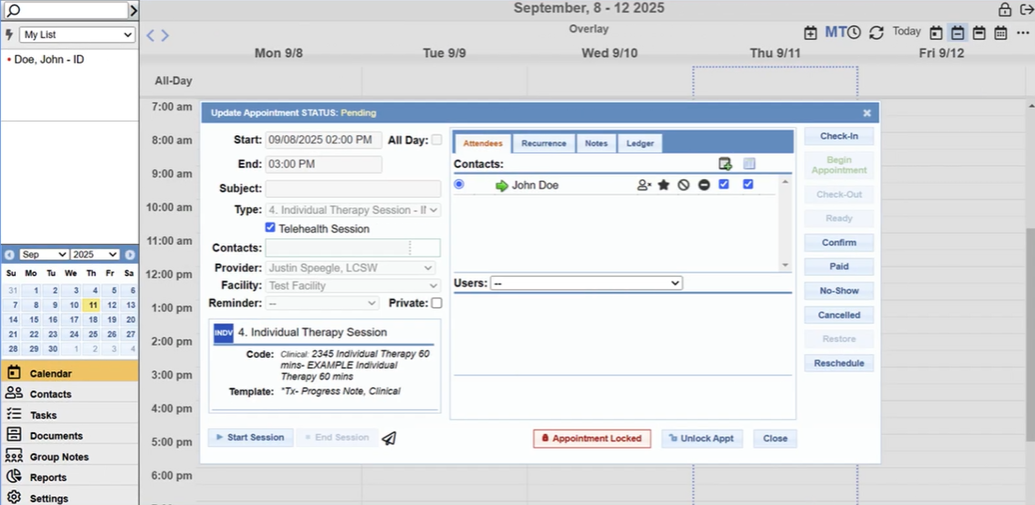Uncheck the Telehealth Session checkbox
The height and width of the screenshot is (505, 1035).
[x=270, y=228]
